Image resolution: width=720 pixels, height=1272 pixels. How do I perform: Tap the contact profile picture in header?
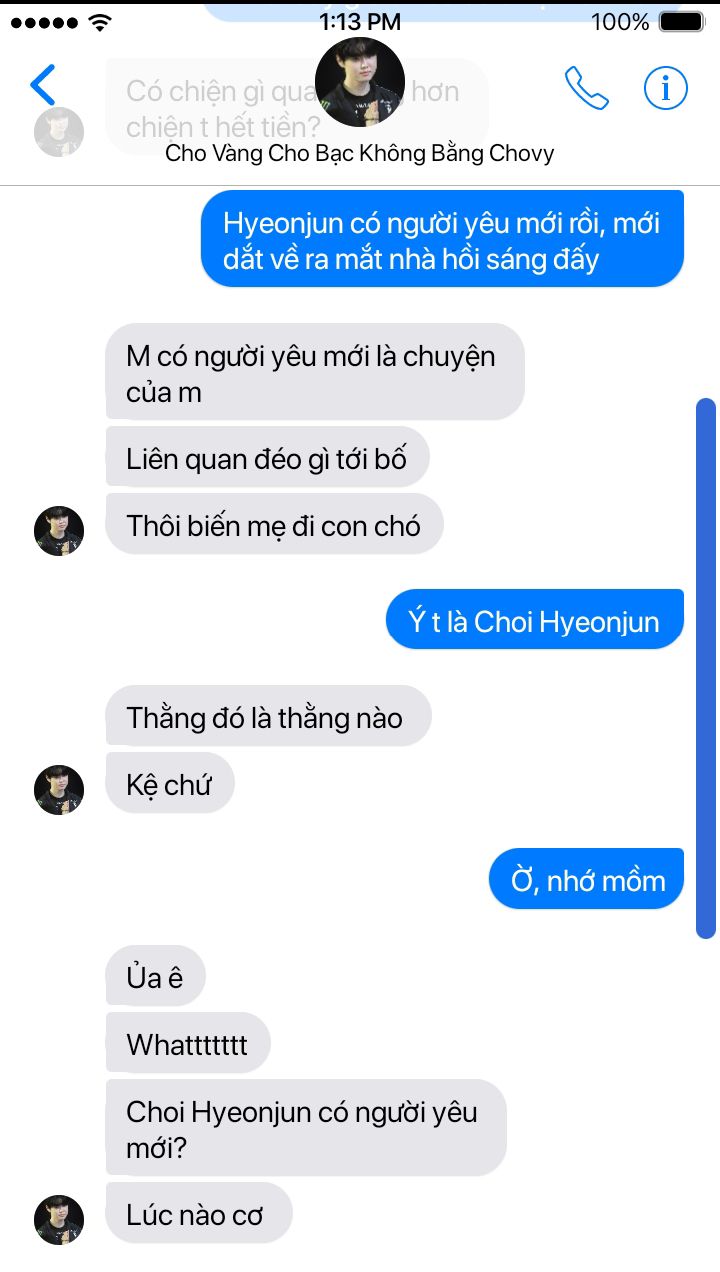(360, 82)
